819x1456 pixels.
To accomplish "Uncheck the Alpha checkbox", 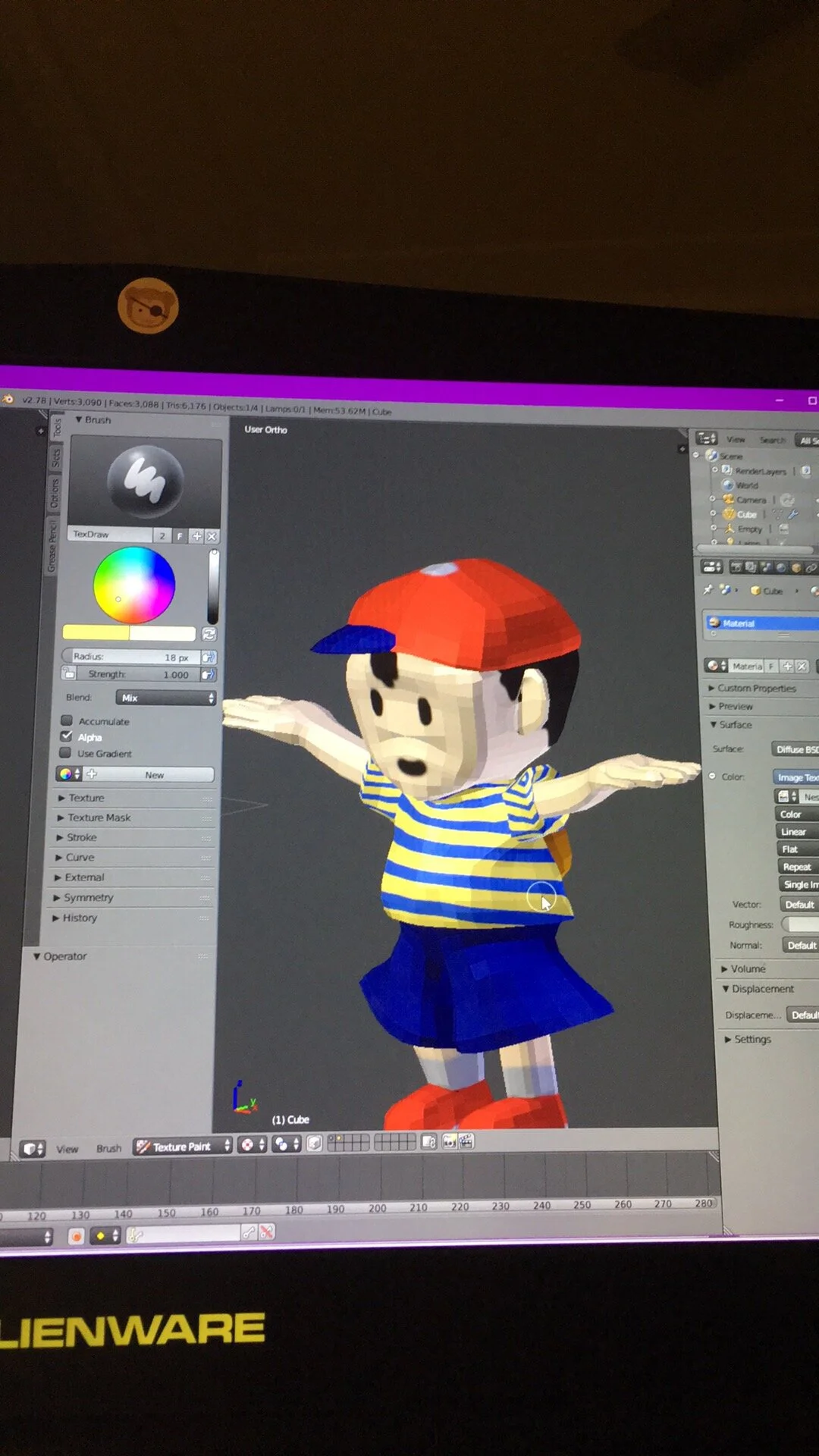I will [x=67, y=736].
